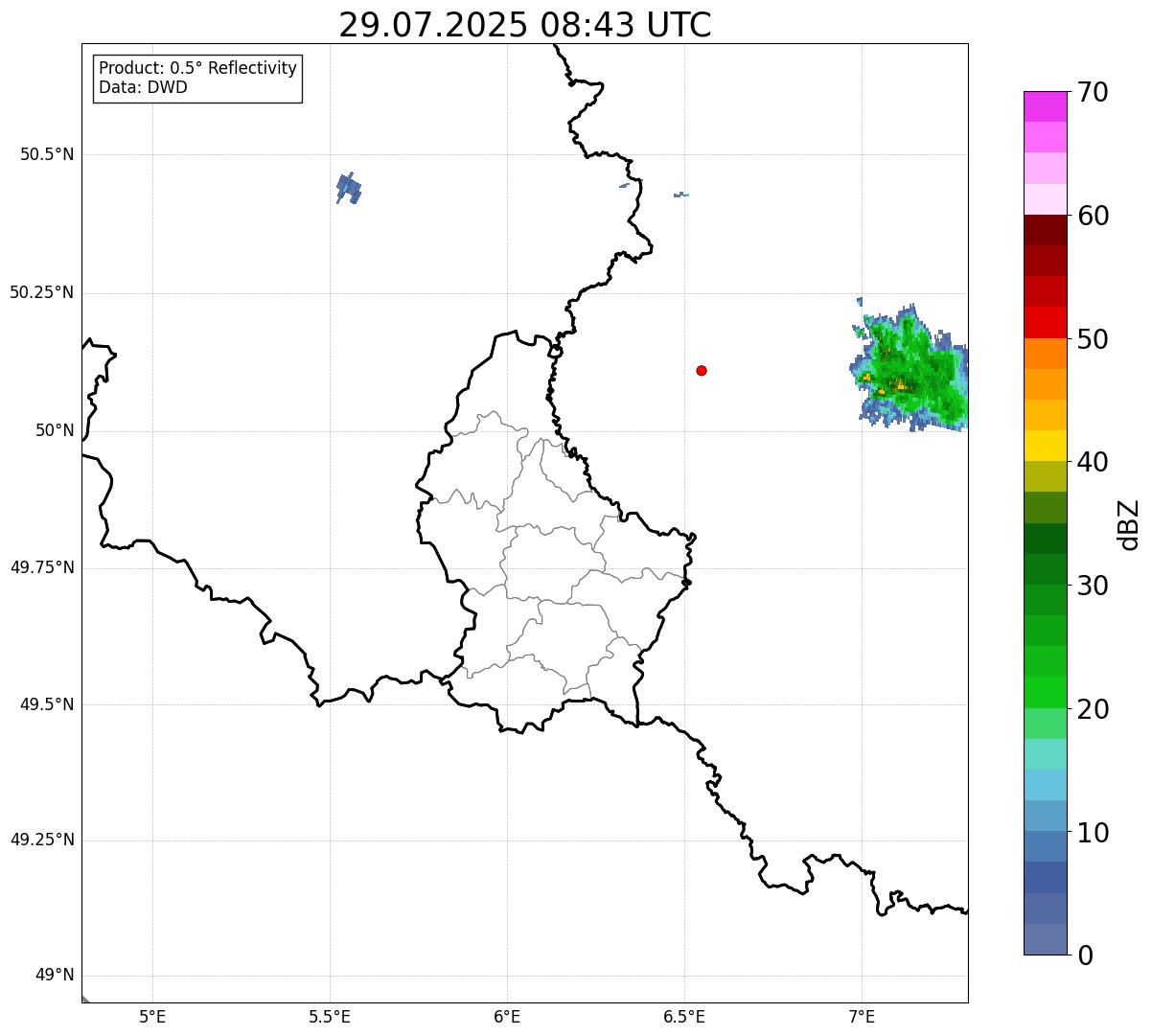This screenshot has height=1036, width=1152.
Task: Click the small blue echo near 5.5°E
Action: click(349, 188)
